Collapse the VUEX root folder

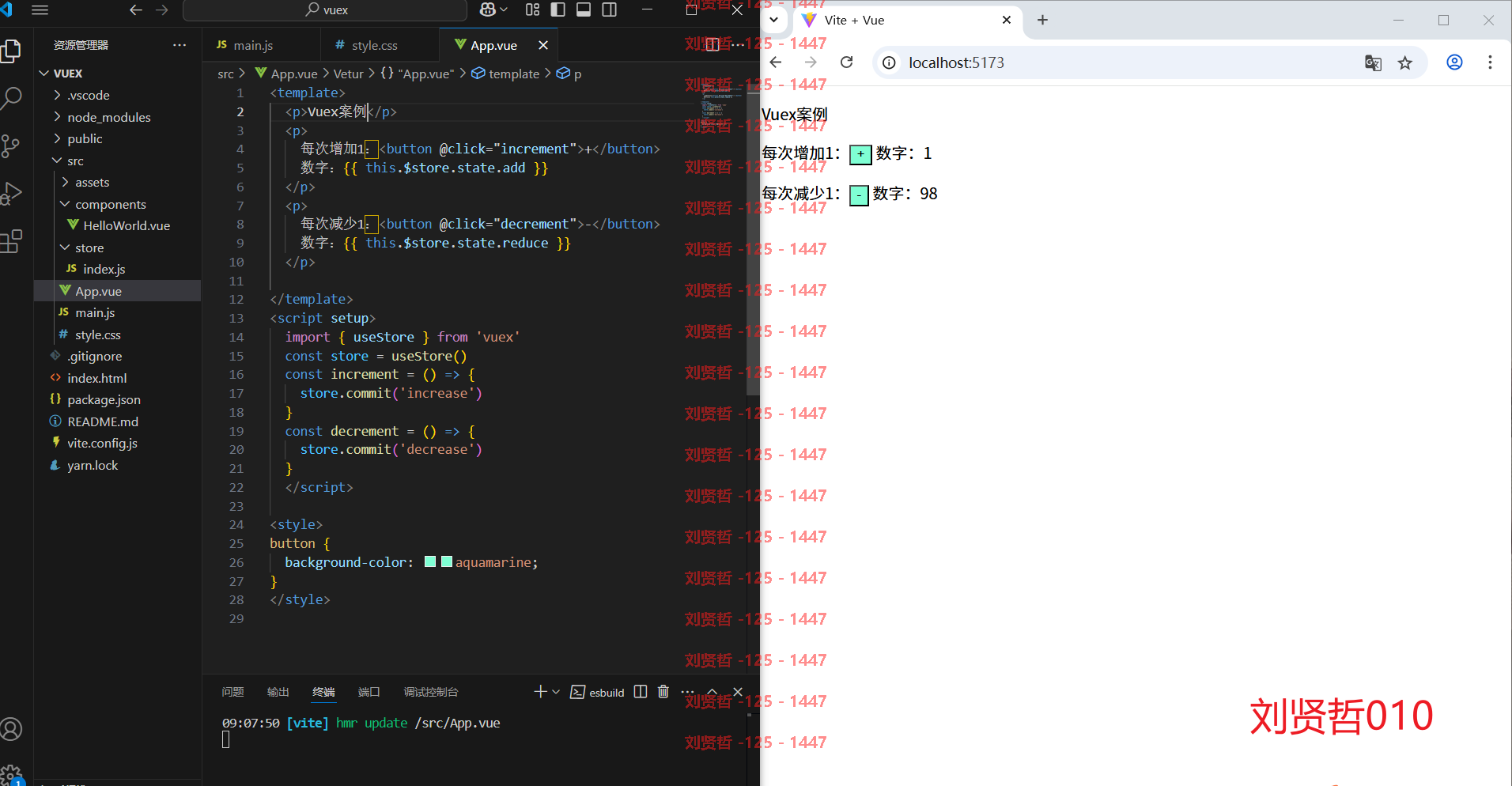[x=117, y=73]
